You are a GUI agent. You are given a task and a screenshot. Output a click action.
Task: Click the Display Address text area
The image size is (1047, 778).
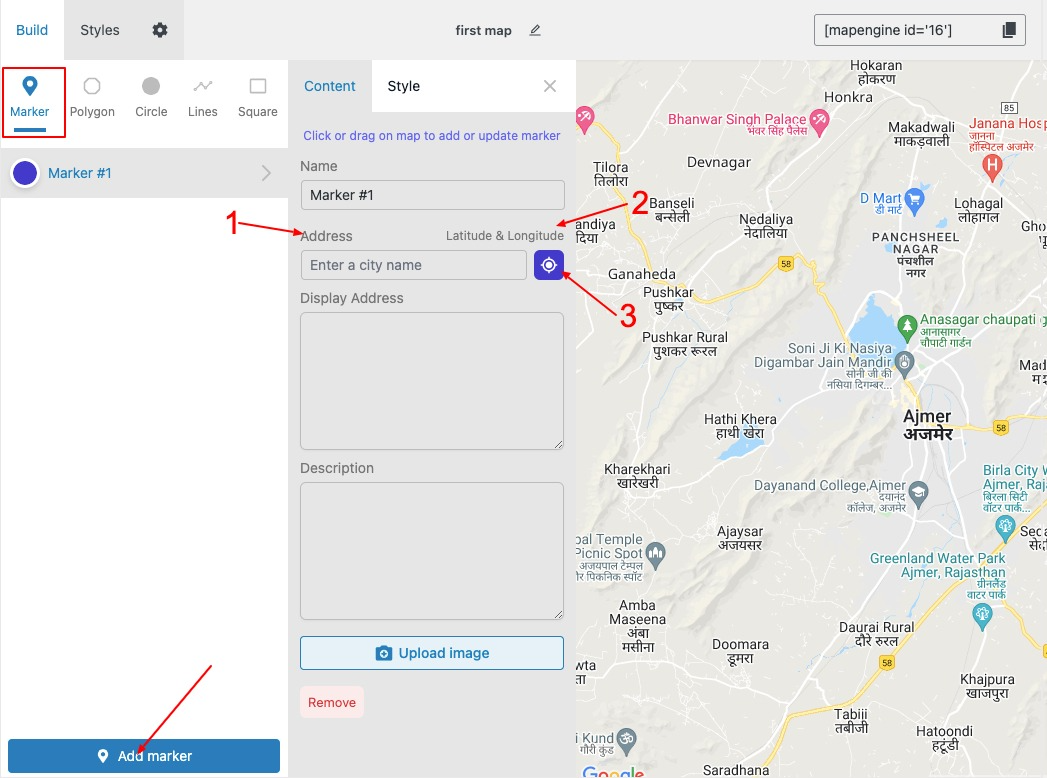coord(432,381)
